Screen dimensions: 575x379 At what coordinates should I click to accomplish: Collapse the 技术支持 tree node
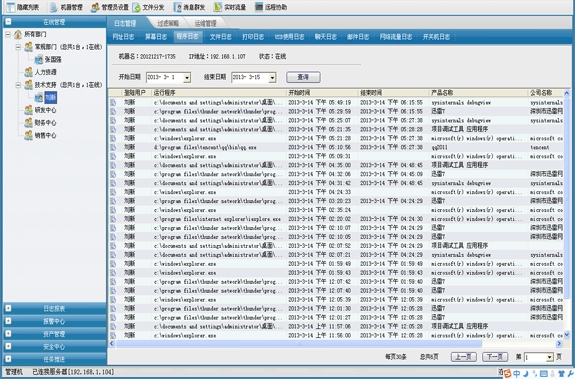[x=18, y=85]
